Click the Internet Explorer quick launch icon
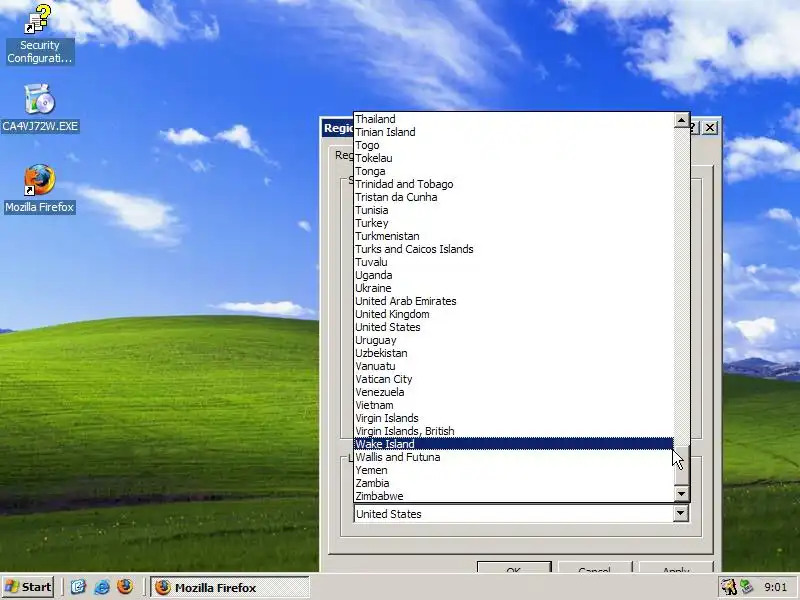Image resolution: width=800 pixels, height=600 pixels. (102, 587)
